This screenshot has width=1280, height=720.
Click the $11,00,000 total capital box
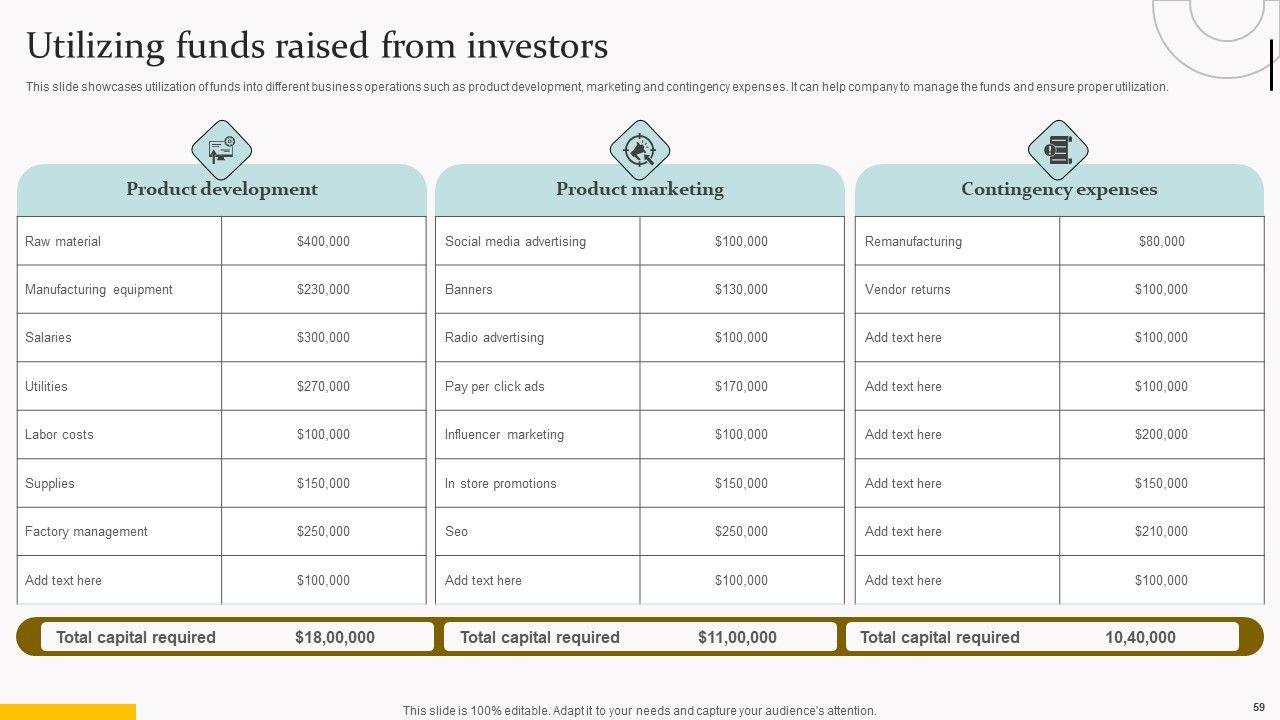coord(640,637)
